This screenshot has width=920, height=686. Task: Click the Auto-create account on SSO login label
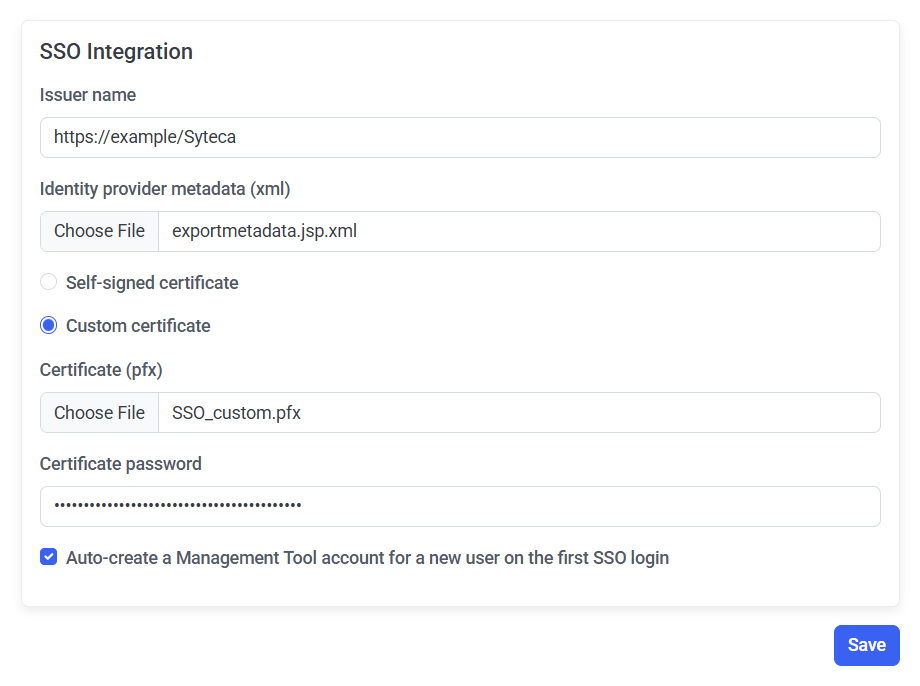pos(367,558)
